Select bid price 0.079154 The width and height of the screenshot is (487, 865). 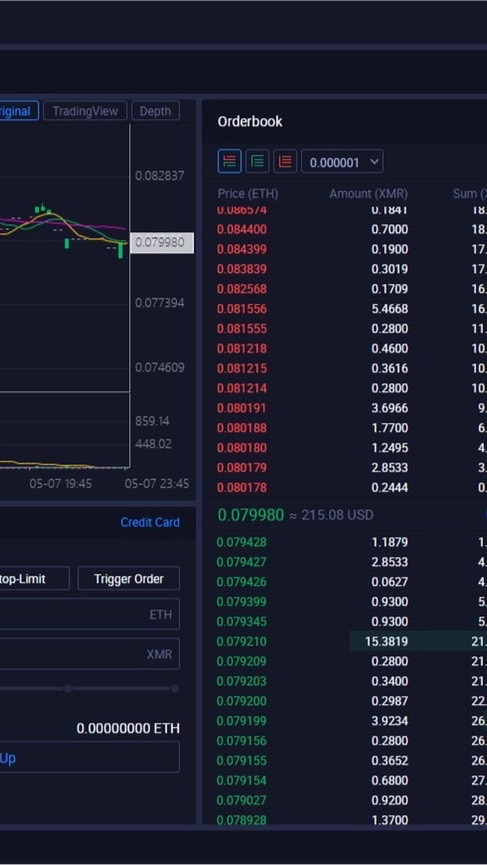(242, 781)
